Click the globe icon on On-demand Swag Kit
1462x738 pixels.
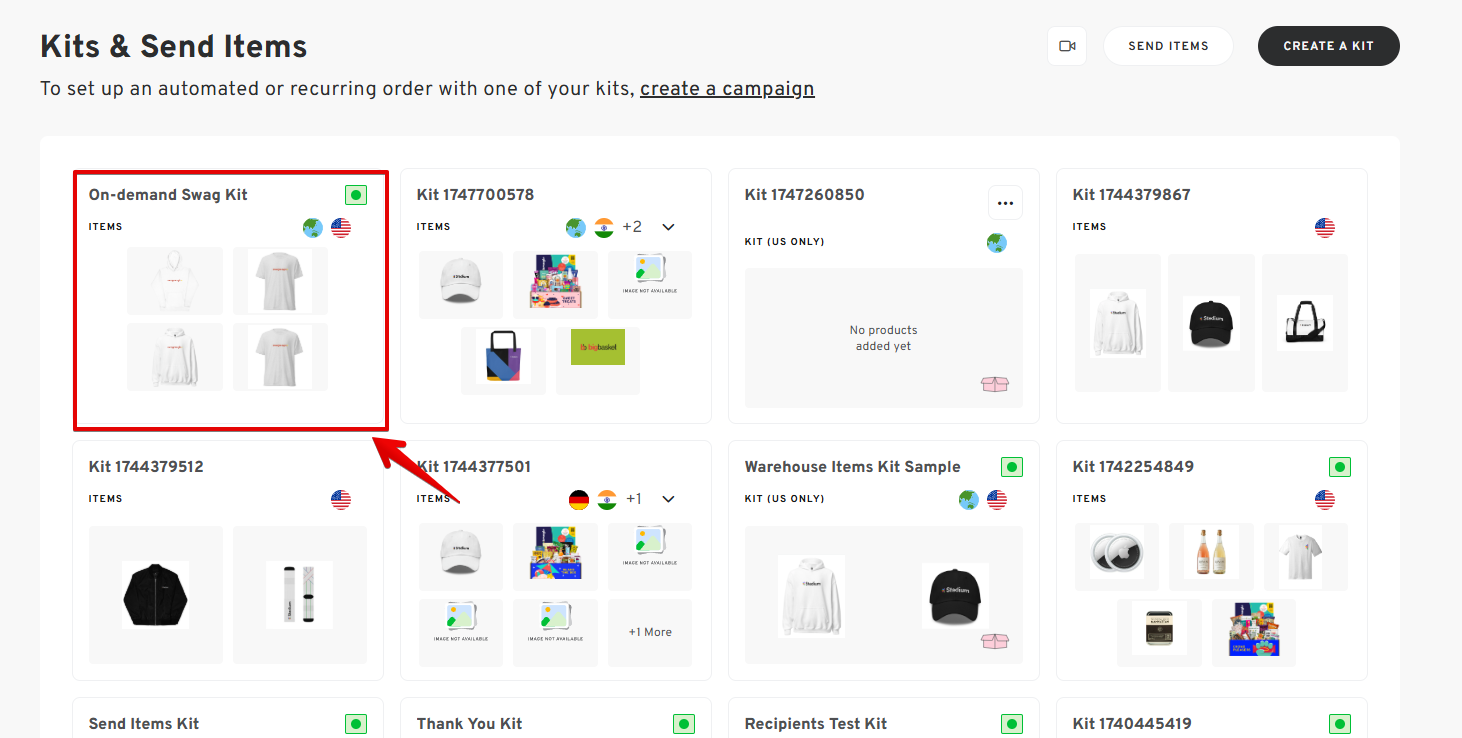(313, 228)
